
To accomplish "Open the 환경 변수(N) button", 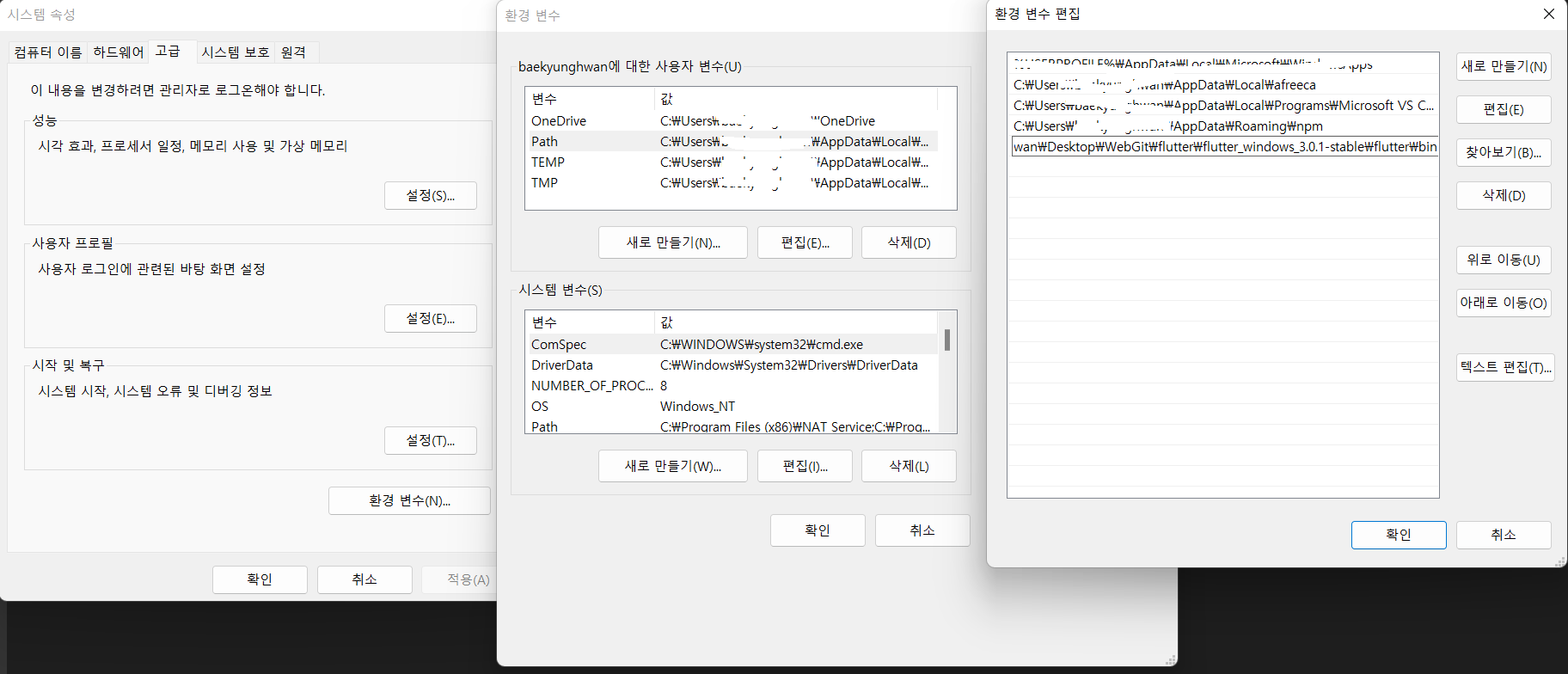I will click(x=409, y=500).
